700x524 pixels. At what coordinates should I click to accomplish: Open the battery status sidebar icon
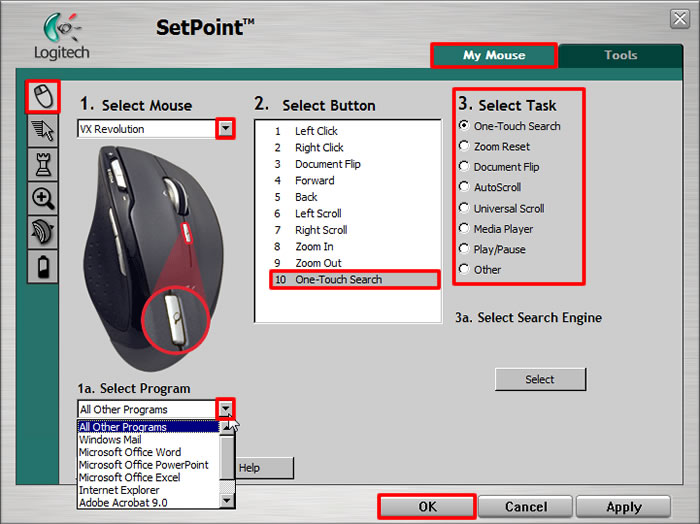[x=43, y=266]
